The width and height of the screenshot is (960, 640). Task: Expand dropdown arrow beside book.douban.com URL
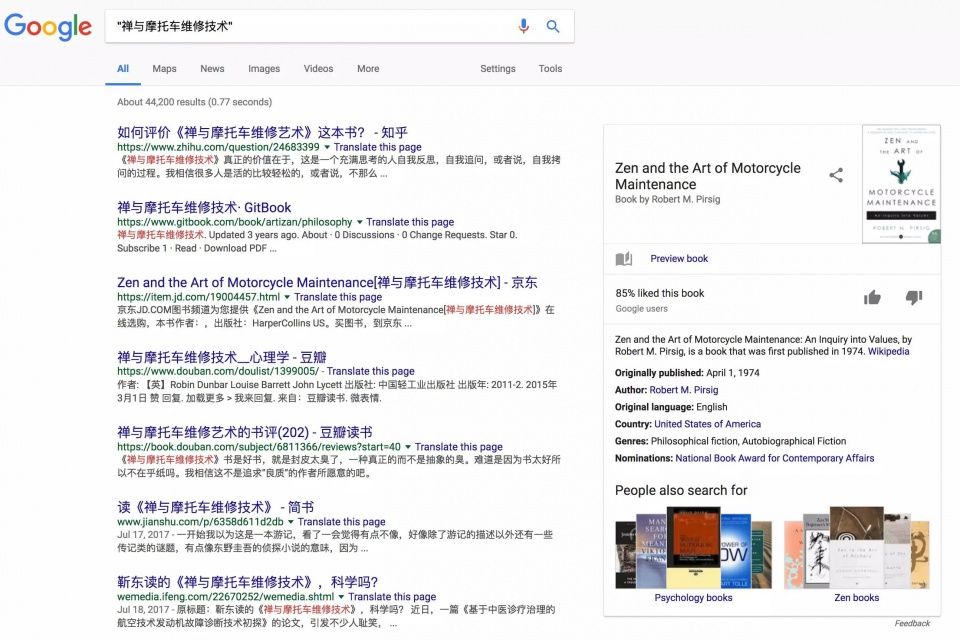pos(408,447)
